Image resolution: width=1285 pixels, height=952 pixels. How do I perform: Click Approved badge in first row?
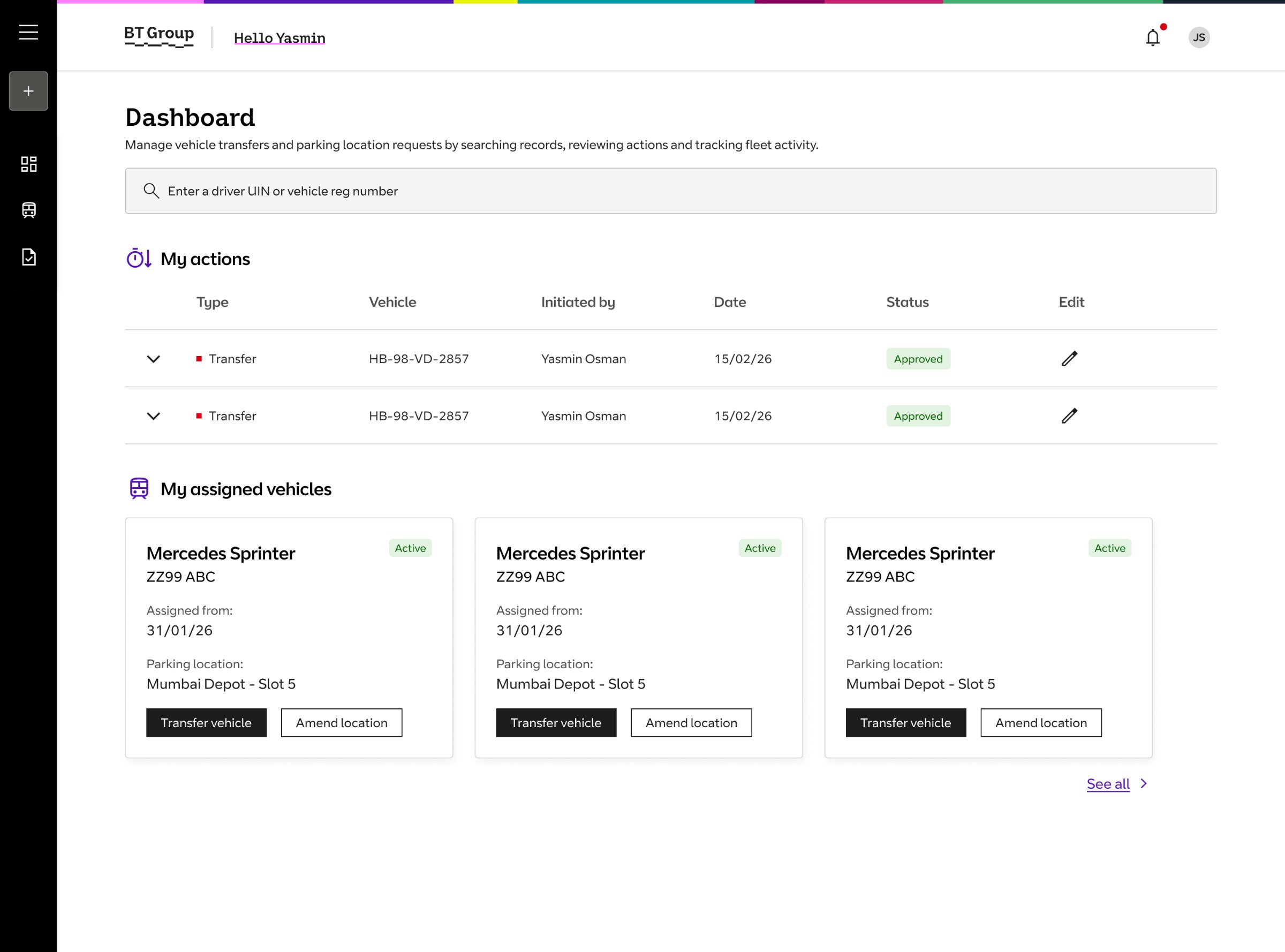[x=918, y=359]
